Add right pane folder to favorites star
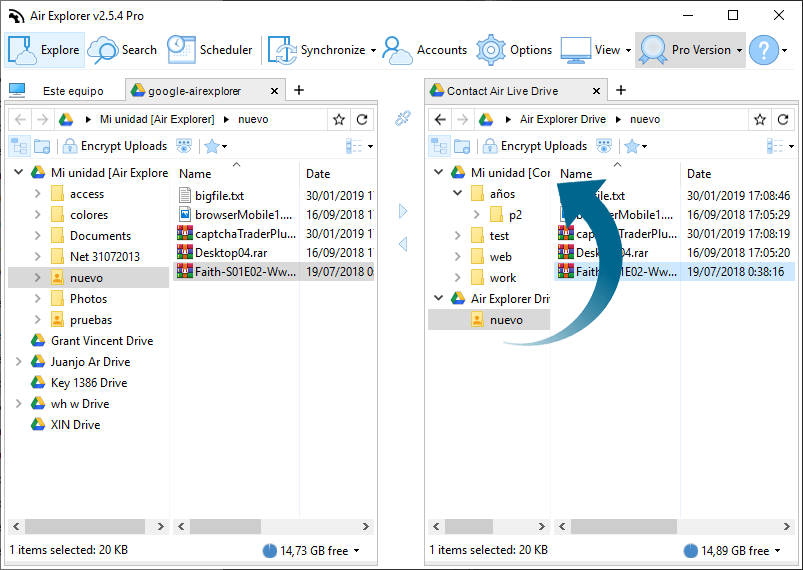803x570 pixels. 759,119
